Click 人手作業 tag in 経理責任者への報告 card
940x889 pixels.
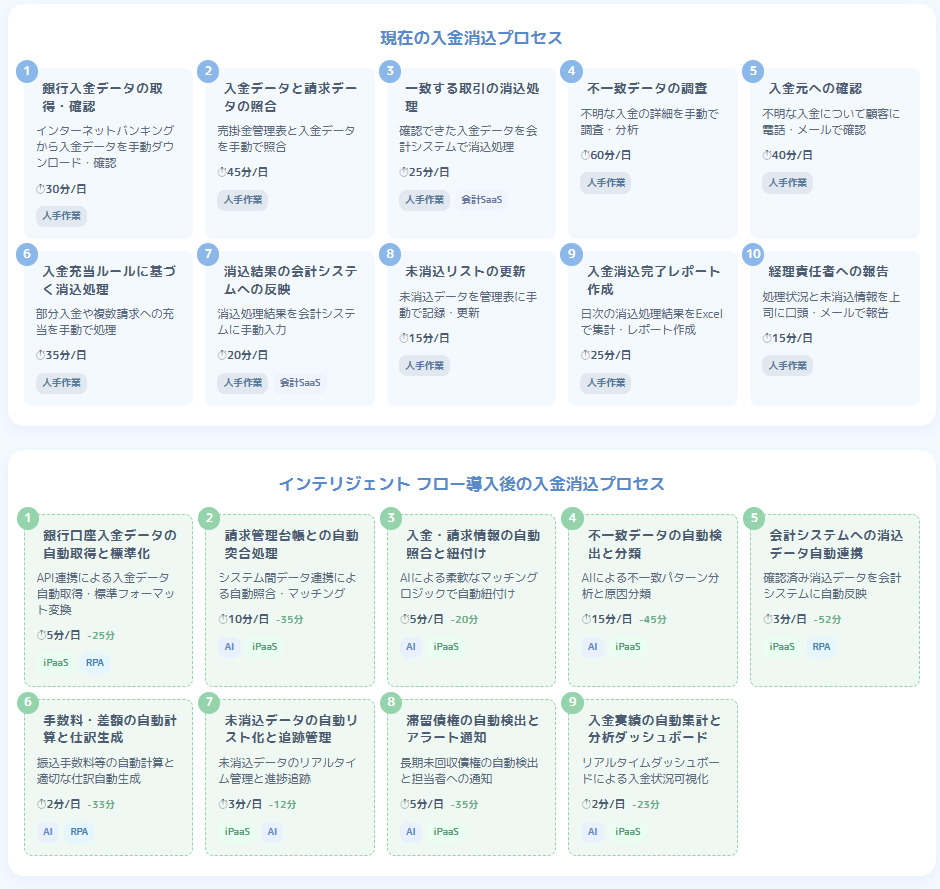[787, 366]
